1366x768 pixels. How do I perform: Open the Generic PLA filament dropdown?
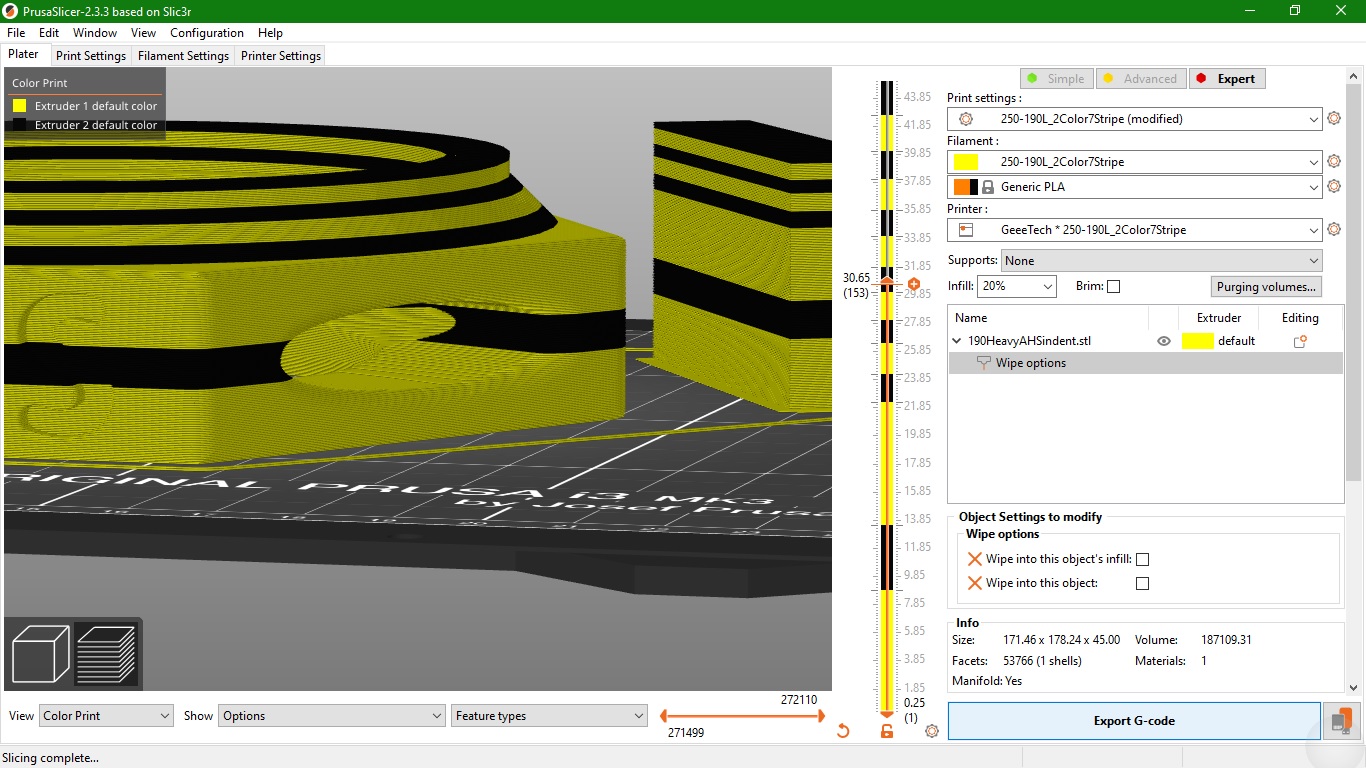[1135, 186]
